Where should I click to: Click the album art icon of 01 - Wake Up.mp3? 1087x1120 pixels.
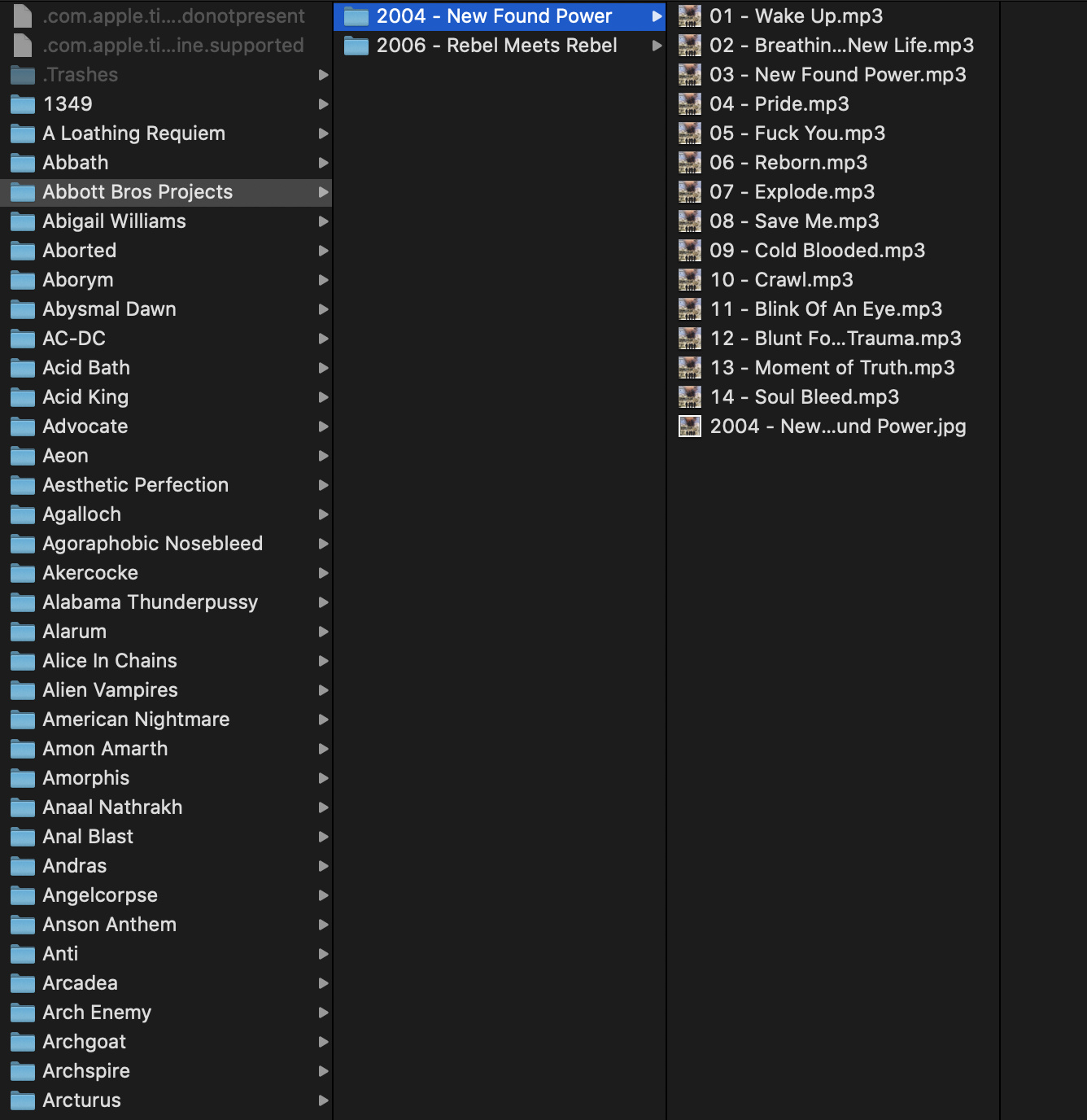point(690,16)
